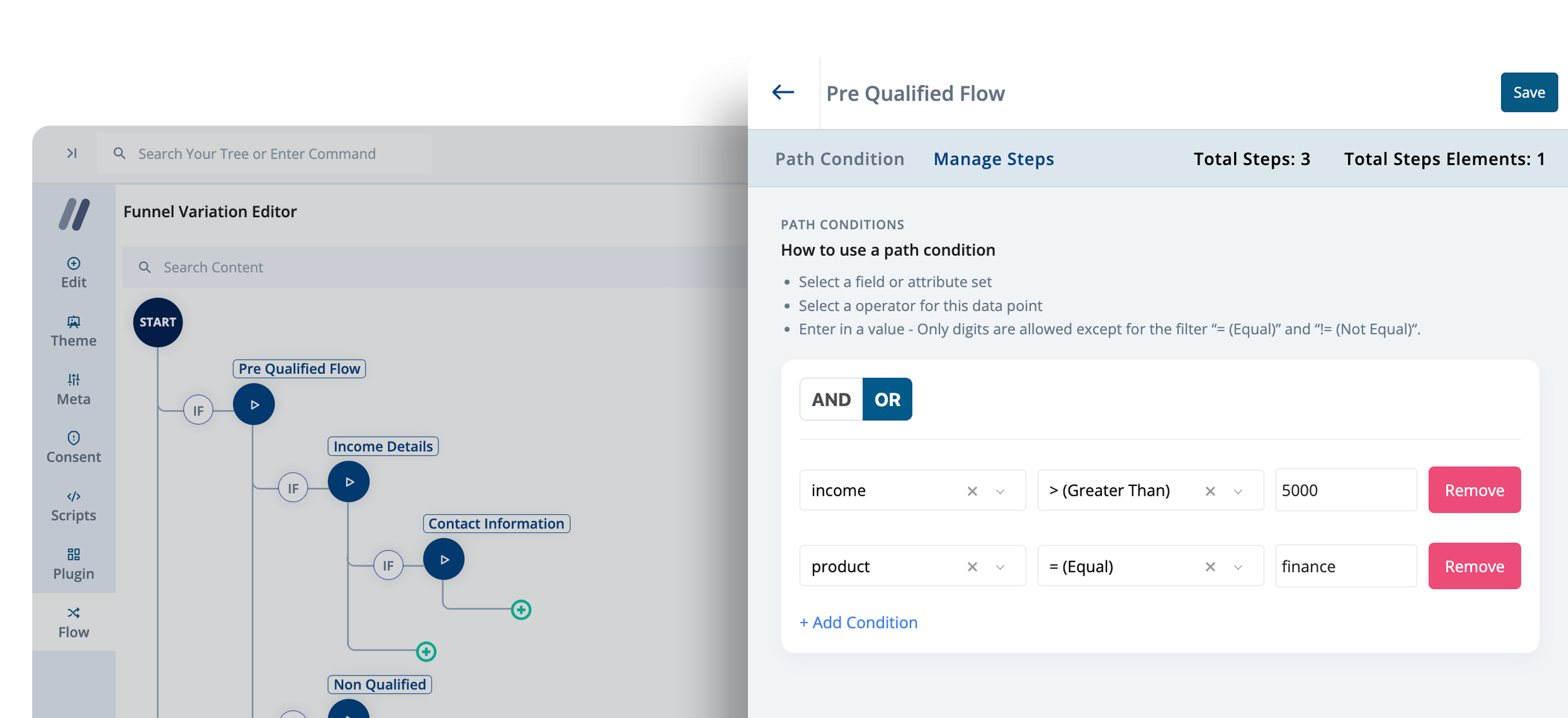Click the IF node before Pre Qualified Flow

(198, 409)
